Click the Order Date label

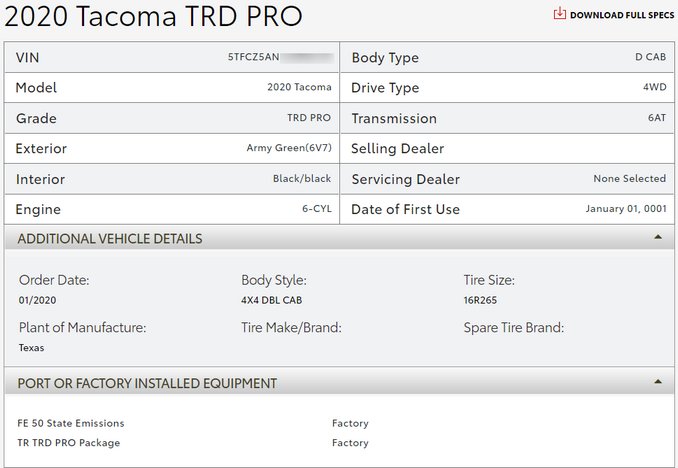pyautogui.click(x=54, y=280)
